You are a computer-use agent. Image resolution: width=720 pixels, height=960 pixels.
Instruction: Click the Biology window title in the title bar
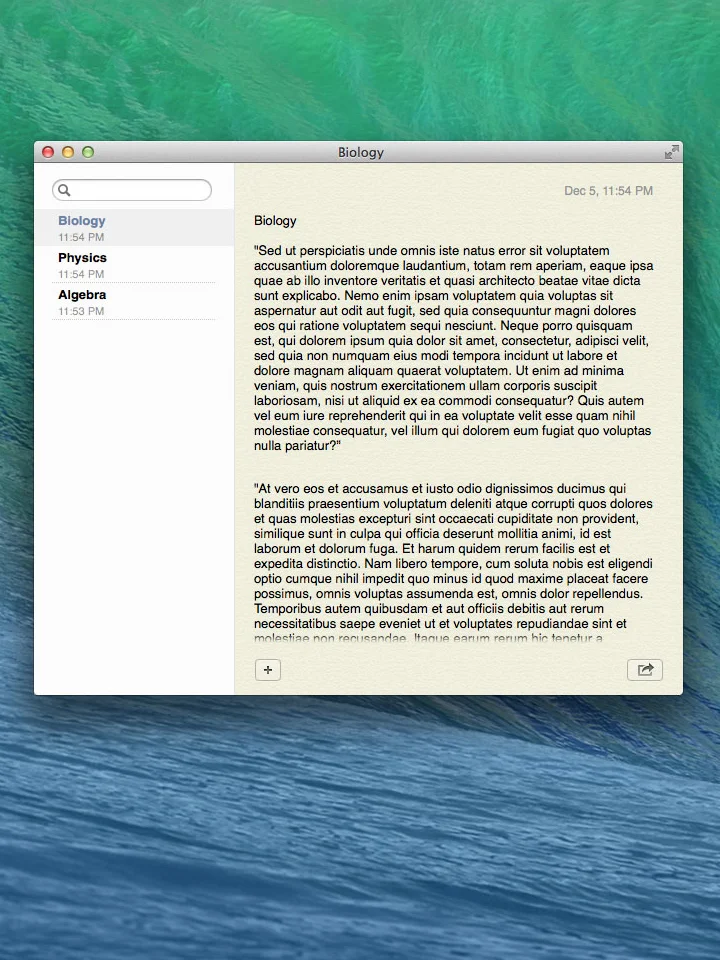tap(361, 152)
